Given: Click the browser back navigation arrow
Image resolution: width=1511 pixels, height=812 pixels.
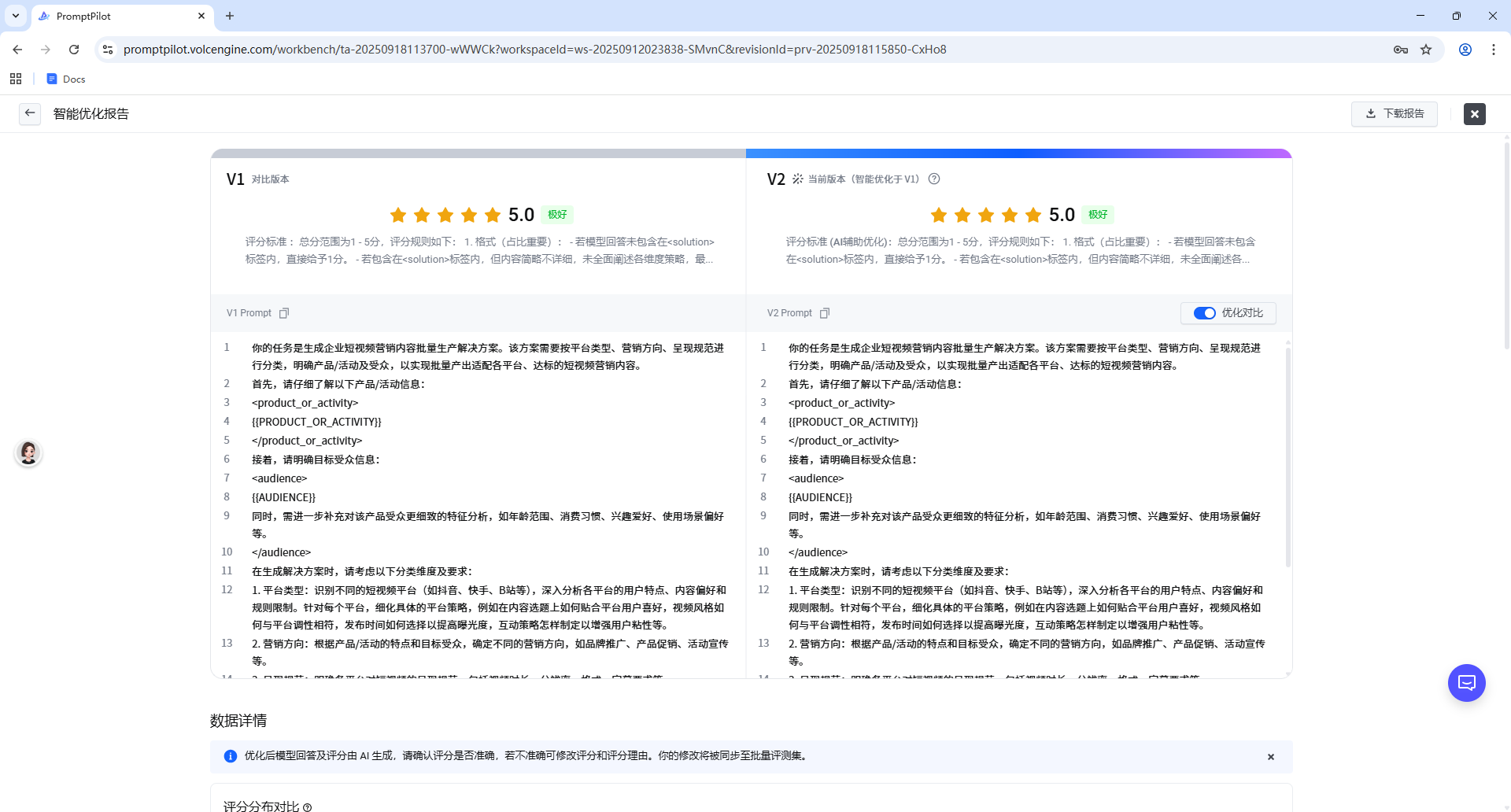Looking at the screenshot, I should click(17, 50).
